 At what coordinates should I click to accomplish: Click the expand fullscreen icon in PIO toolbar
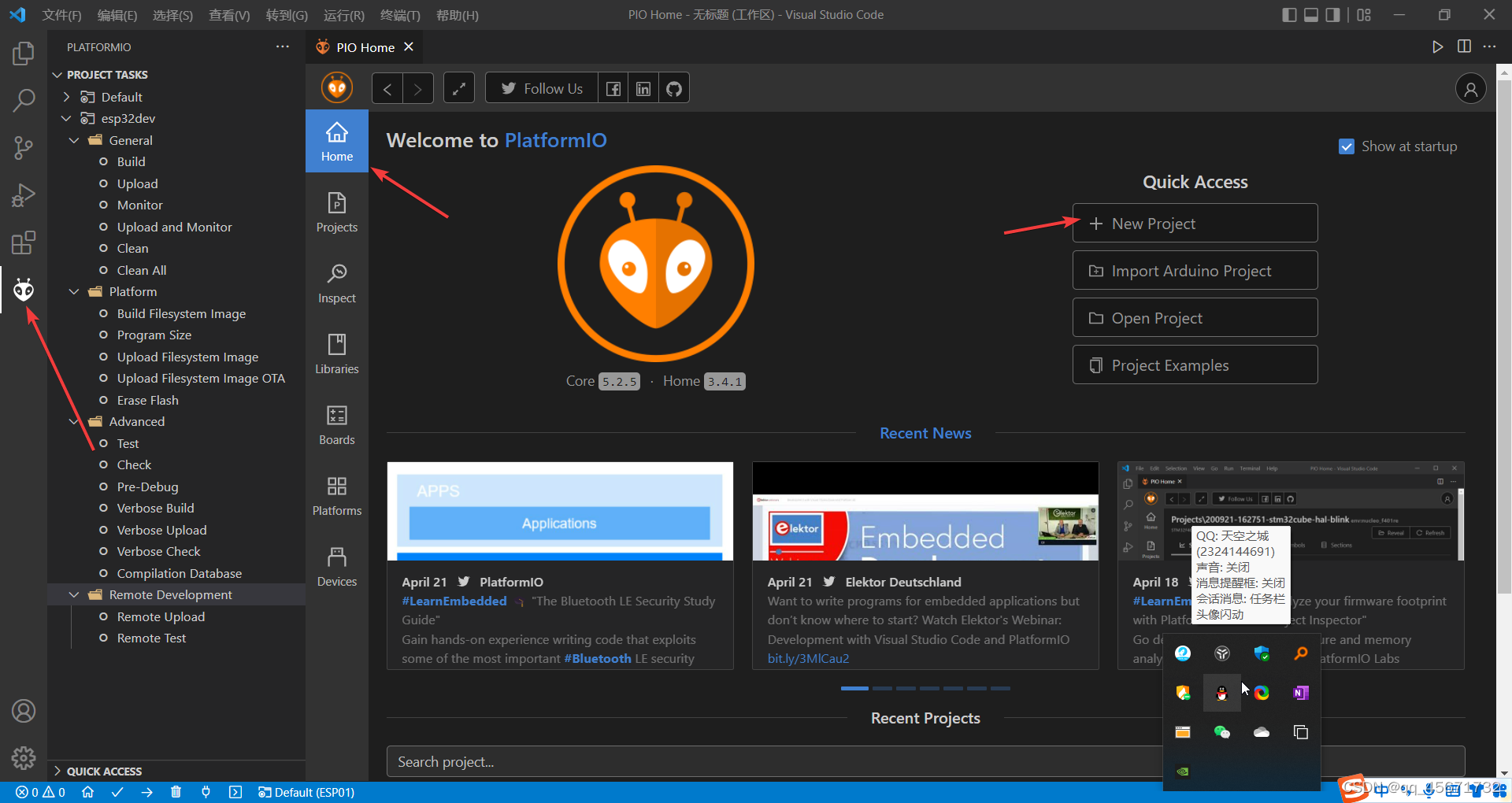point(459,88)
